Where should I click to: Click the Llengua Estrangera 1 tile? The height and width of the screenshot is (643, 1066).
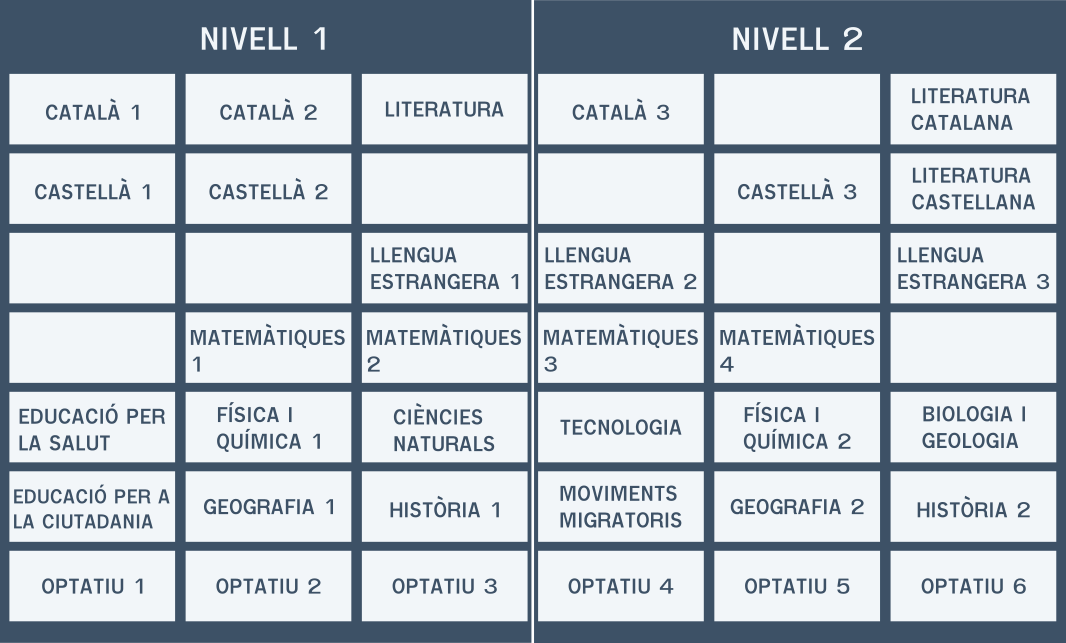(444, 268)
